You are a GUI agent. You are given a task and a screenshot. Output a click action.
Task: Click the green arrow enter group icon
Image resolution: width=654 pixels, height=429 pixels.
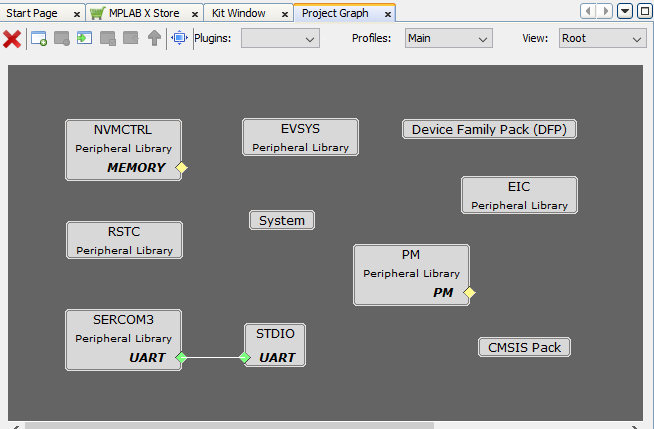tap(84, 39)
